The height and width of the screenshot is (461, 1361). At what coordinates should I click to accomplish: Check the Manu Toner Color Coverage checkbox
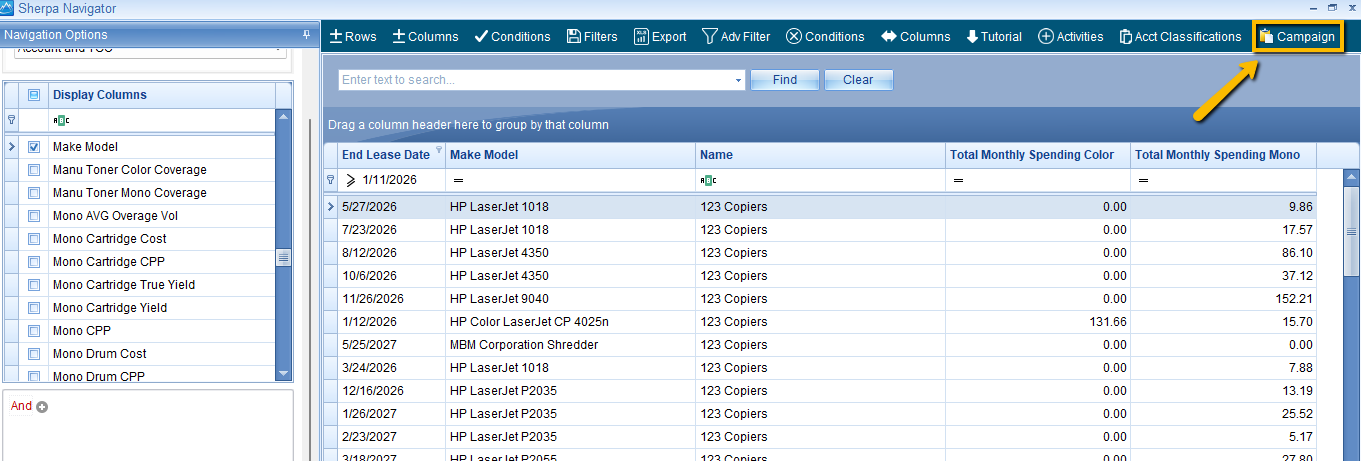pos(34,170)
